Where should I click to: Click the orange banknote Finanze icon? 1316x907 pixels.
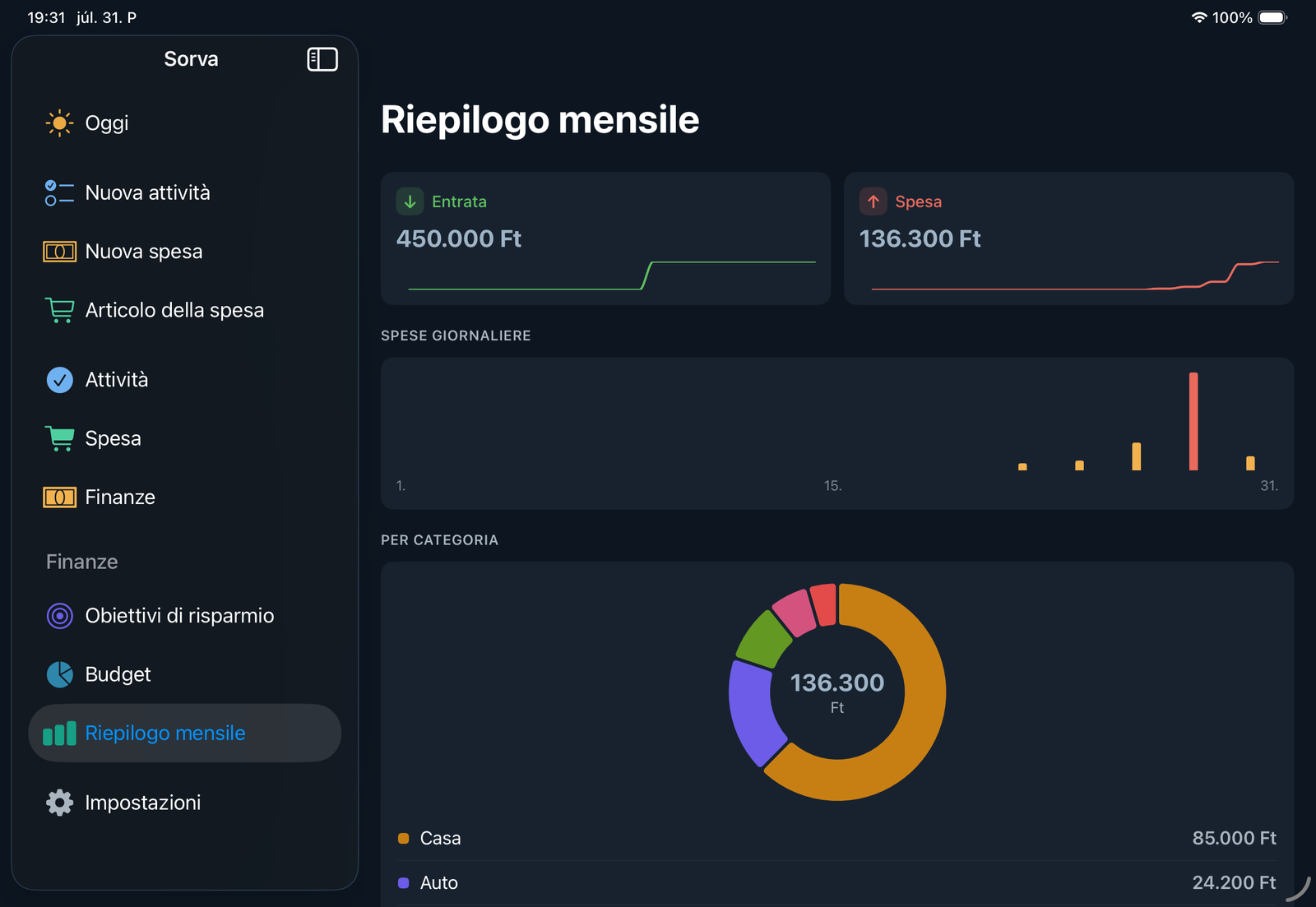pyautogui.click(x=59, y=497)
